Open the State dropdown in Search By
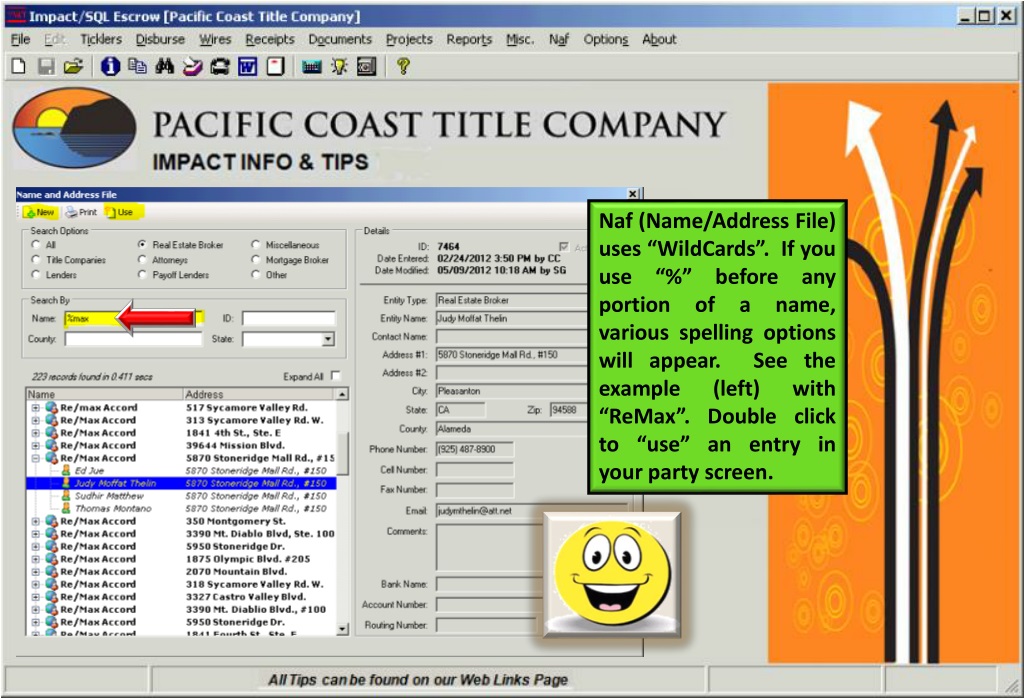Screen dimensions: 1024x698 [328, 339]
